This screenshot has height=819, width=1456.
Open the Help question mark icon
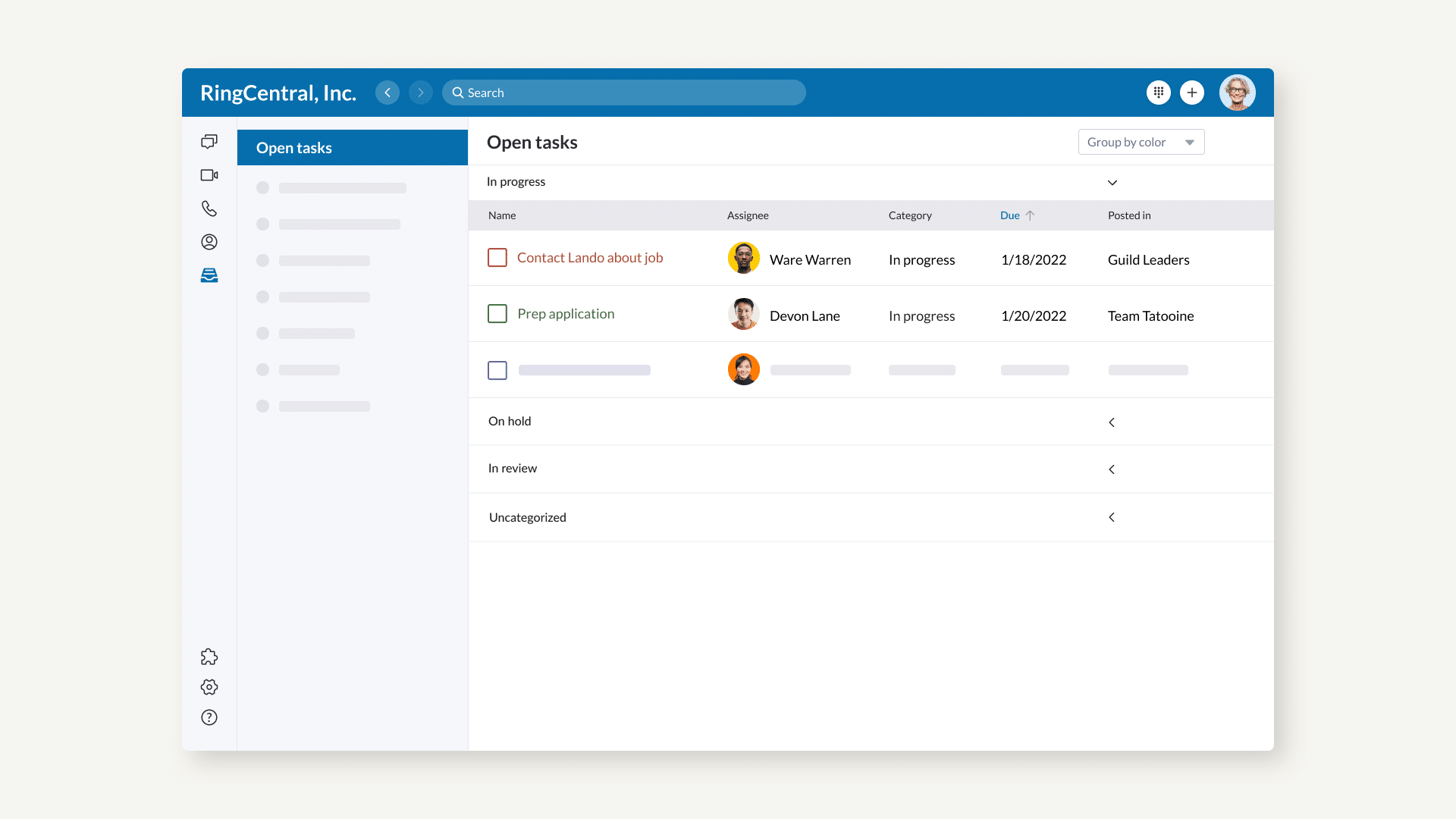pos(209,717)
